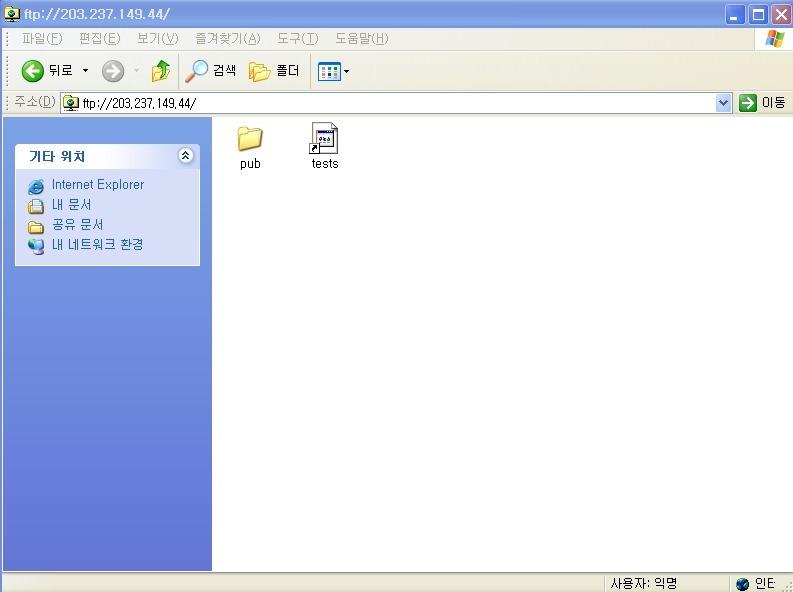Open the 즐겨찾기(A) menu

pyautogui.click(x=228, y=38)
